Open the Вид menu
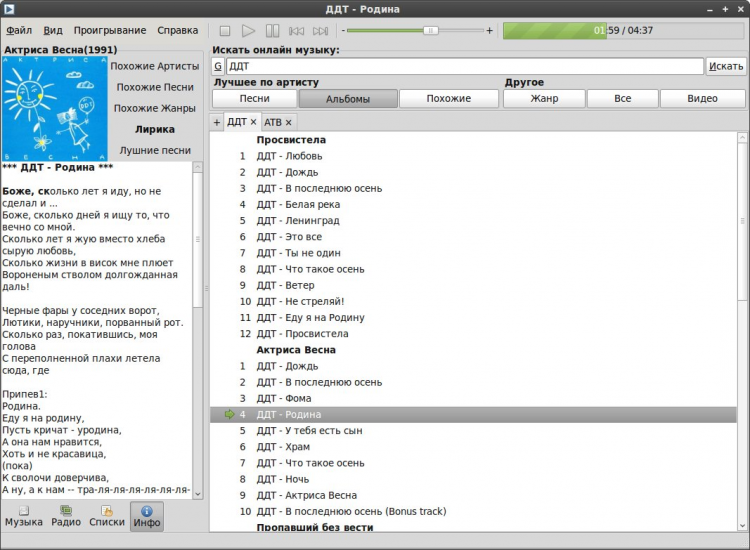The width and height of the screenshot is (750, 550). coord(53,31)
